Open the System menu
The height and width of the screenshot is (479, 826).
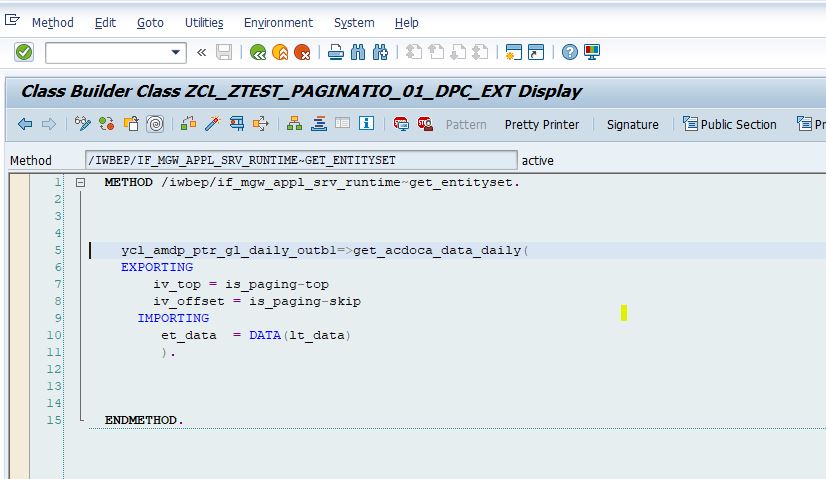coord(354,23)
